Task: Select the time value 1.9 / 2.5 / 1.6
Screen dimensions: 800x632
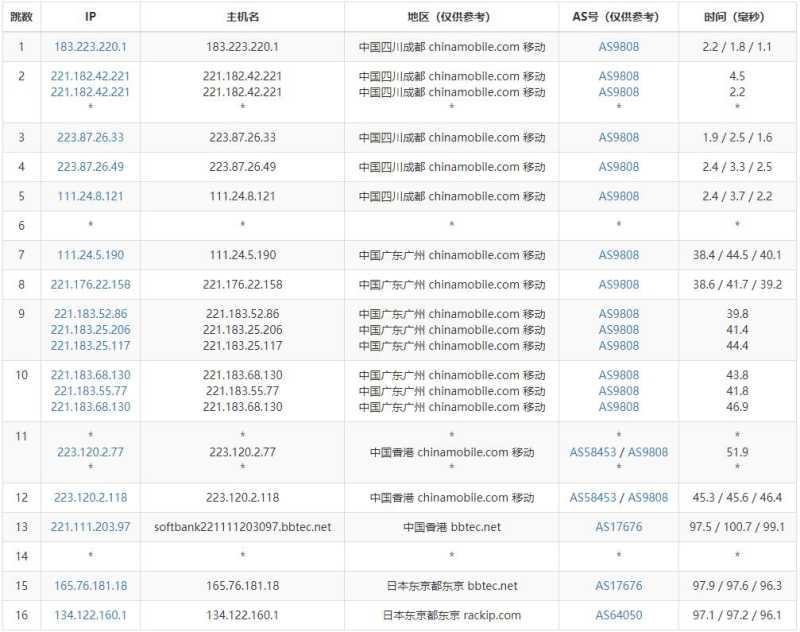Action: pos(737,138)
